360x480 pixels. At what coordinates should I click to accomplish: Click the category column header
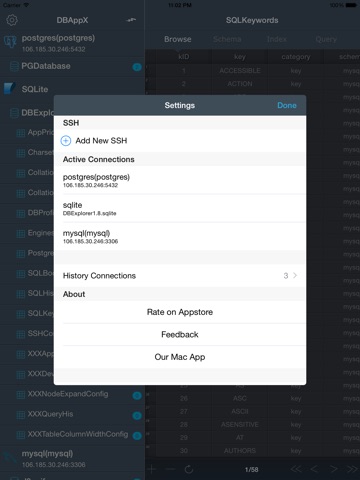click(296, 57)
